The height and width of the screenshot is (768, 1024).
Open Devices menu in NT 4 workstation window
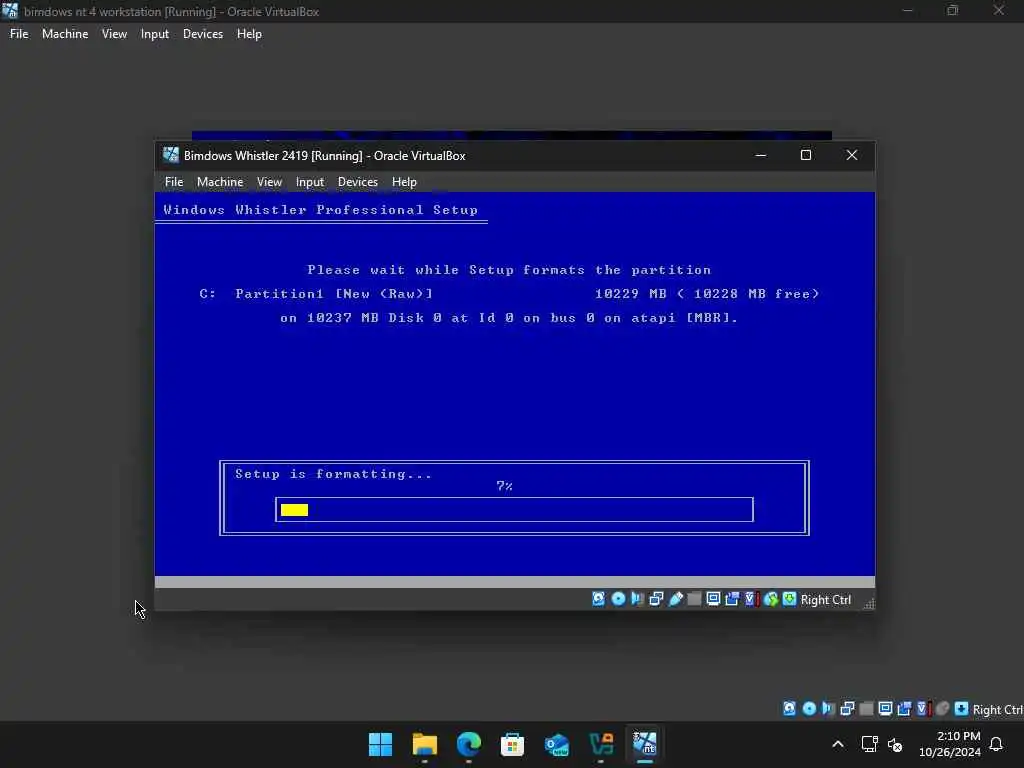[203, 34]
